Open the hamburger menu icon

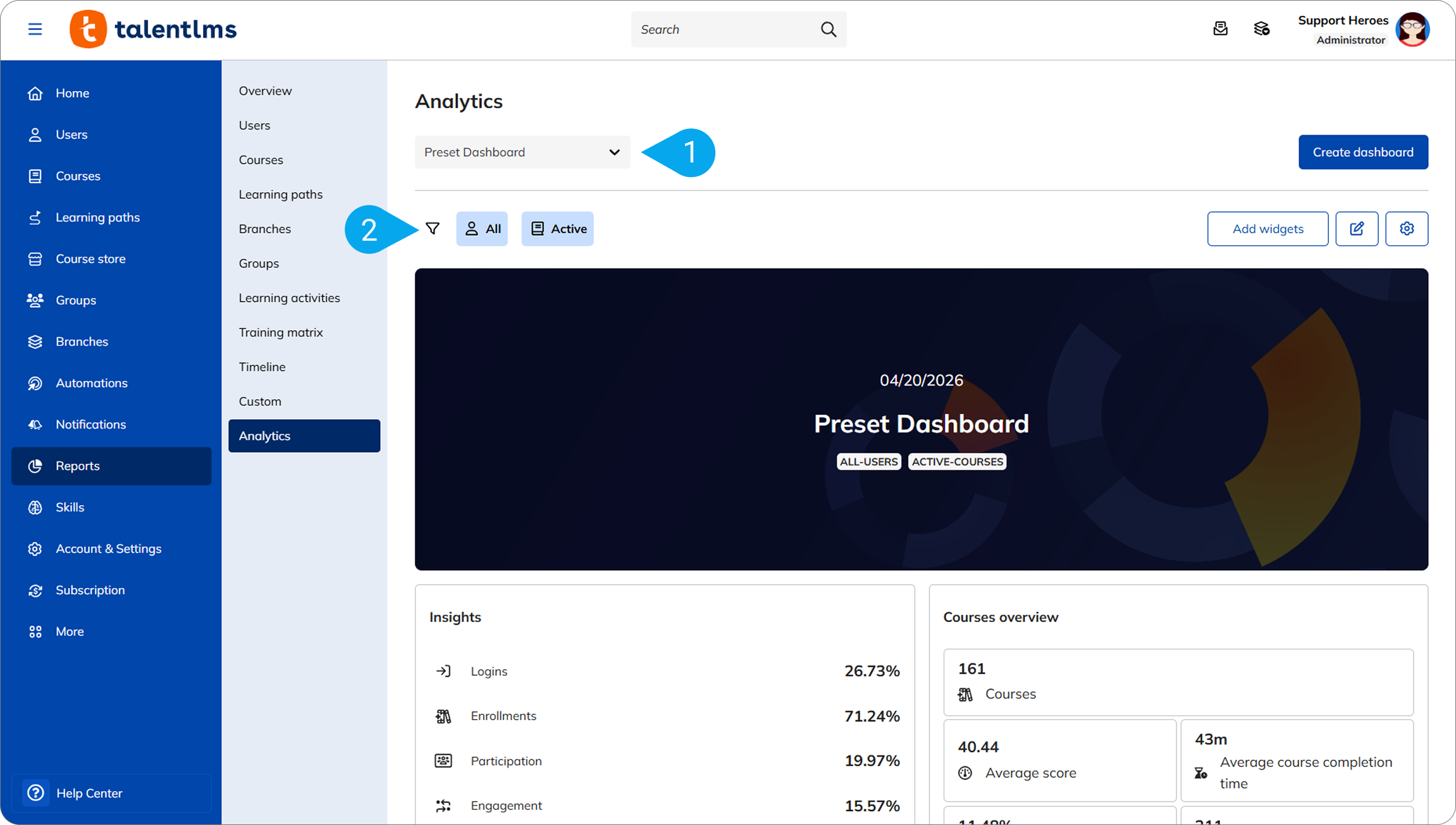(35, 29)
